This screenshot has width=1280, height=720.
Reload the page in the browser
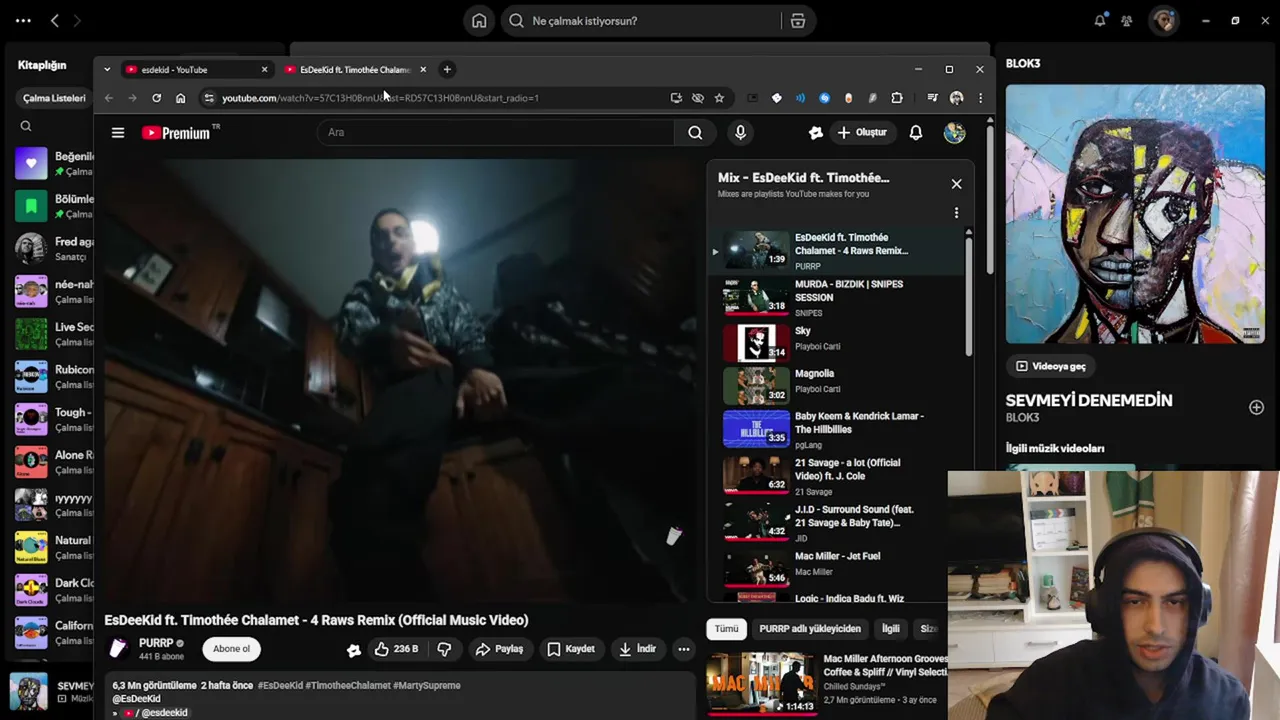pos(156,98)
